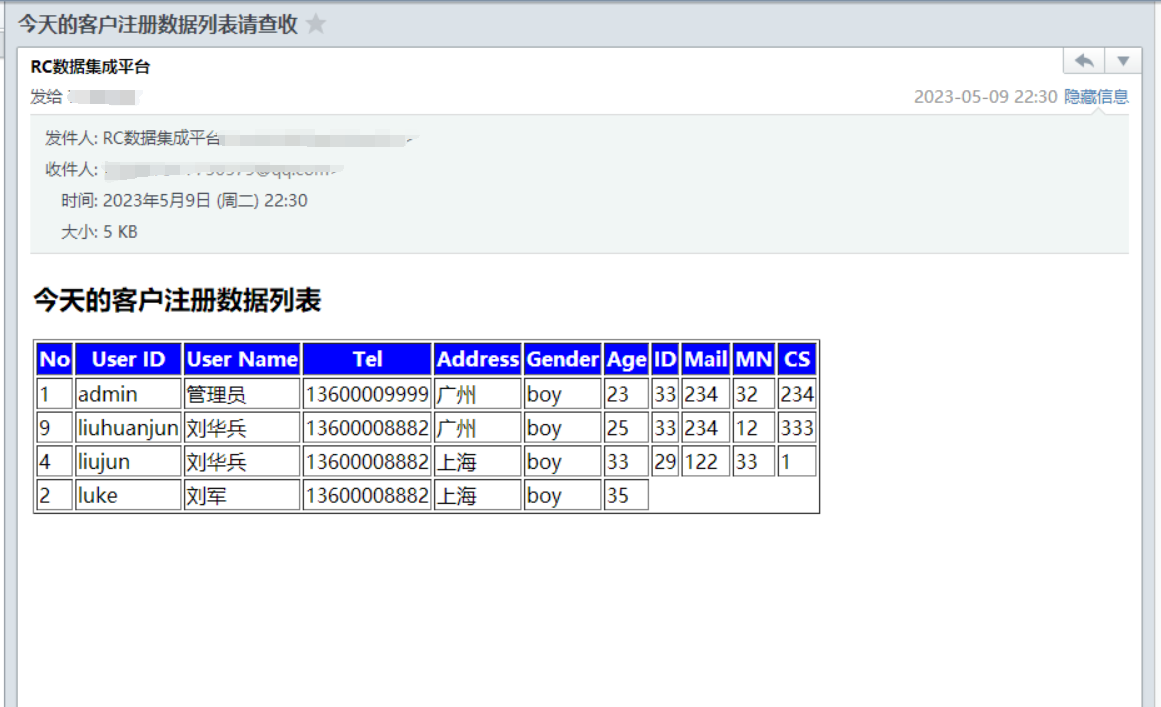The image size is (1161, 707).
Task: Click the liuhuanjun user ID cell
Action: [x=128, y=428]
